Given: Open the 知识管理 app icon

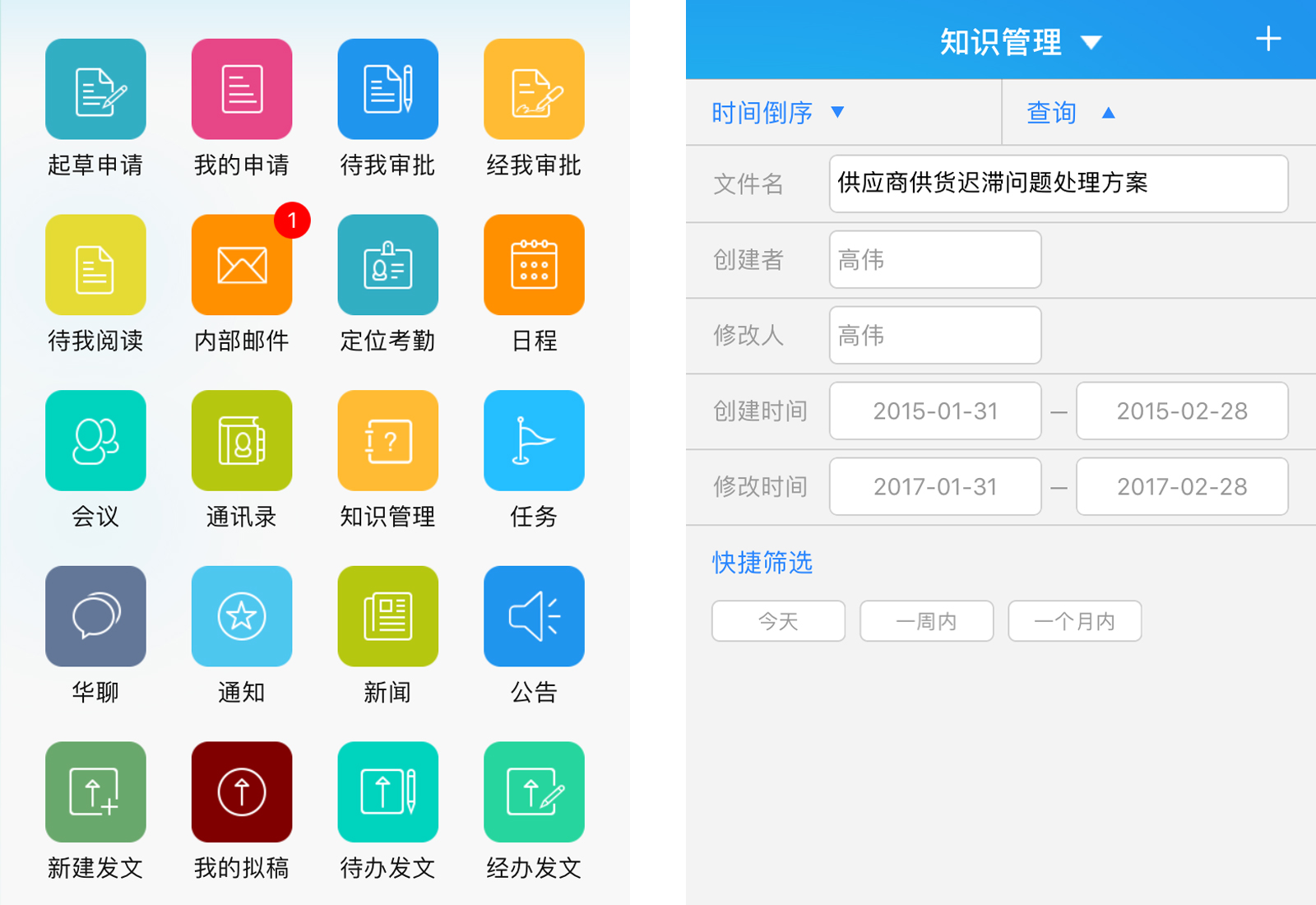Looking at the screenshot, I should (387, 441).
